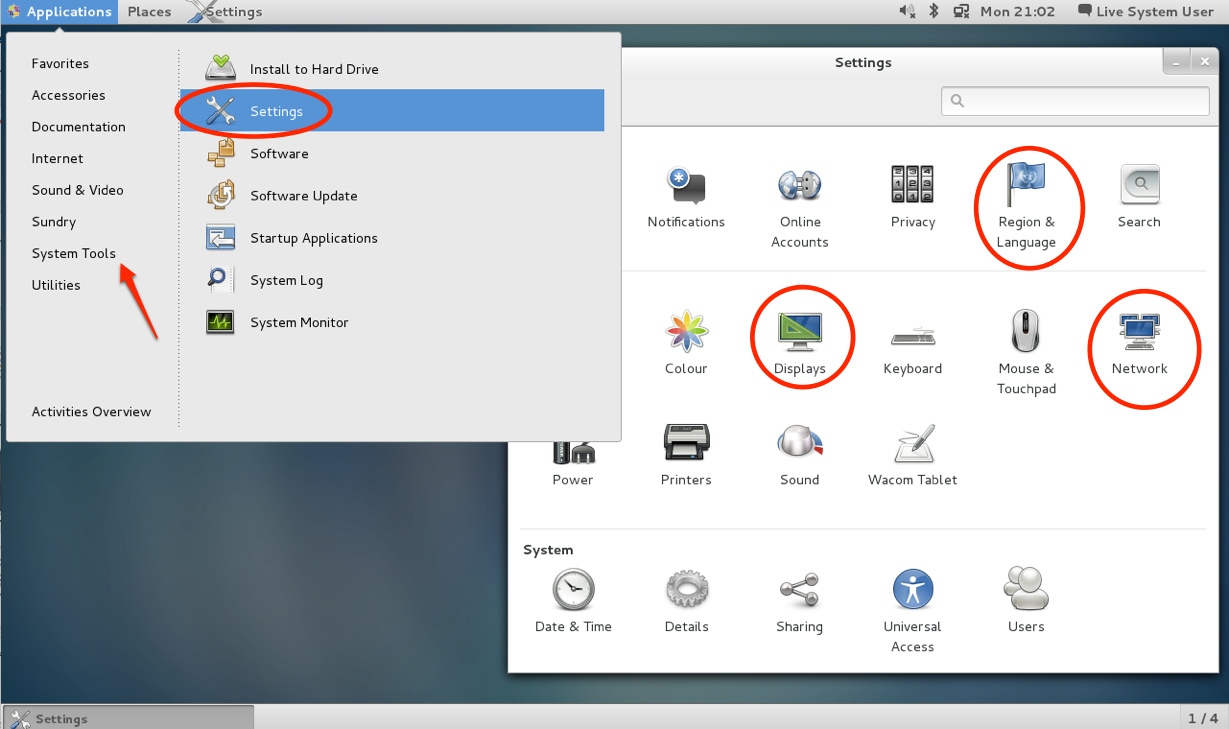Click the Settings window search field
1229x729 pixels.
pos(1075,100)
